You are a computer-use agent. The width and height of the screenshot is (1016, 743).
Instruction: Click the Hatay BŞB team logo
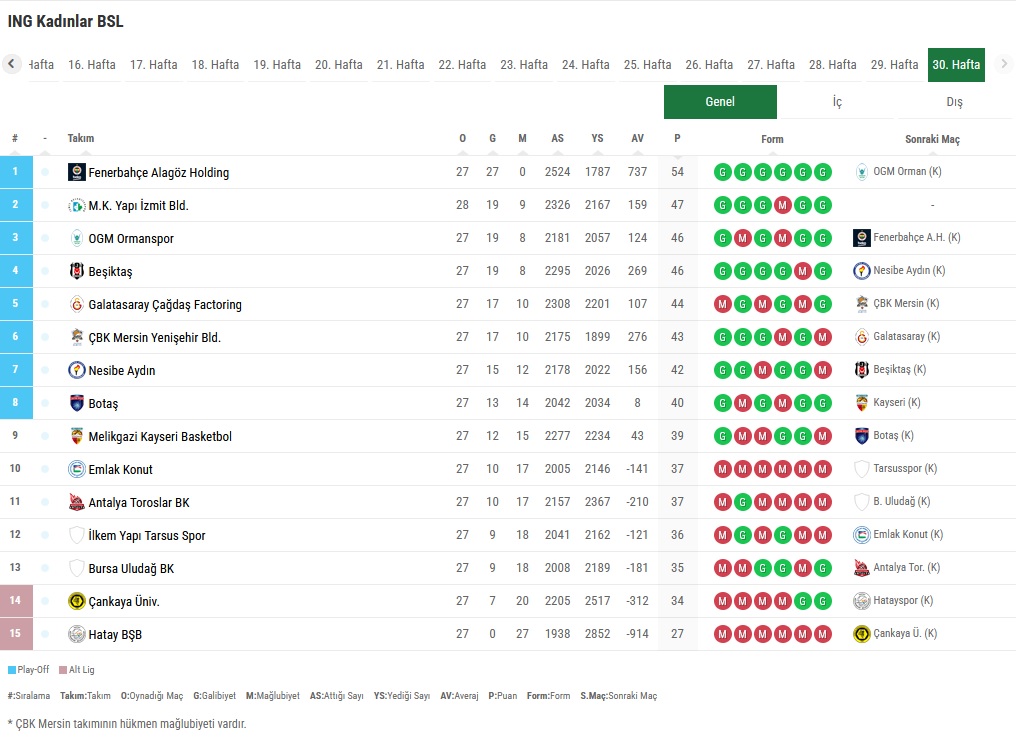click(76, 634)
